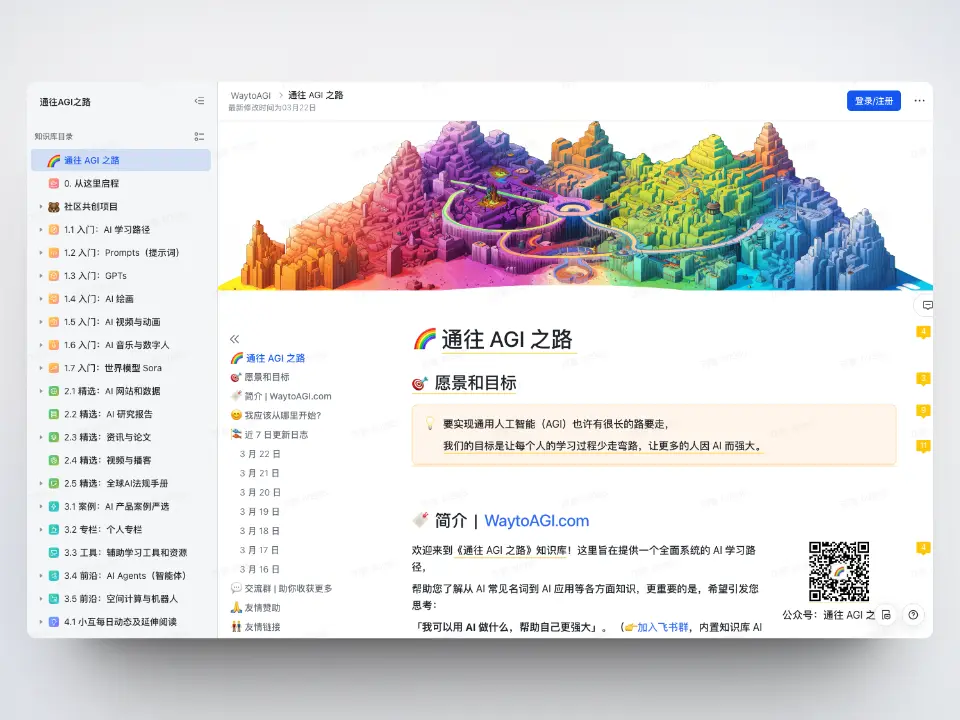Image resolution: width=960 pixels, height=720 pixels.
Task: Click the QR code image
Action: 838,571
